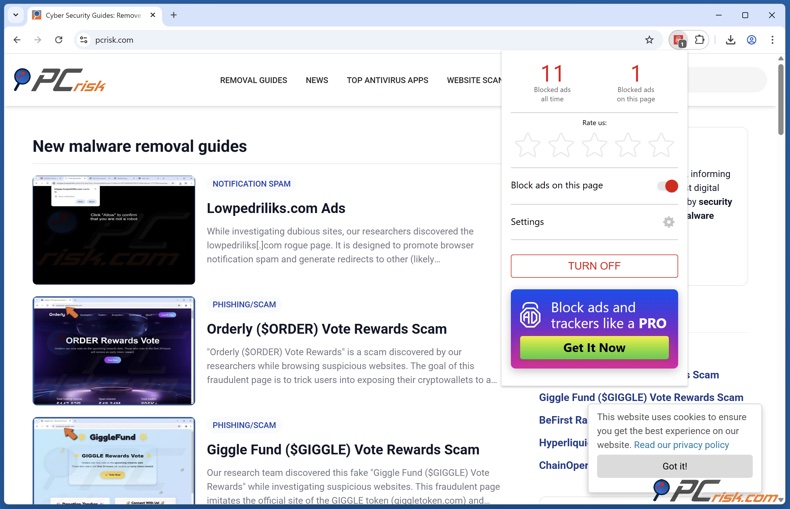This screenshot has width=790, height=509.
Task: Click the PCrisk logo
Action: pyautogui.click(x=60, y=80)
